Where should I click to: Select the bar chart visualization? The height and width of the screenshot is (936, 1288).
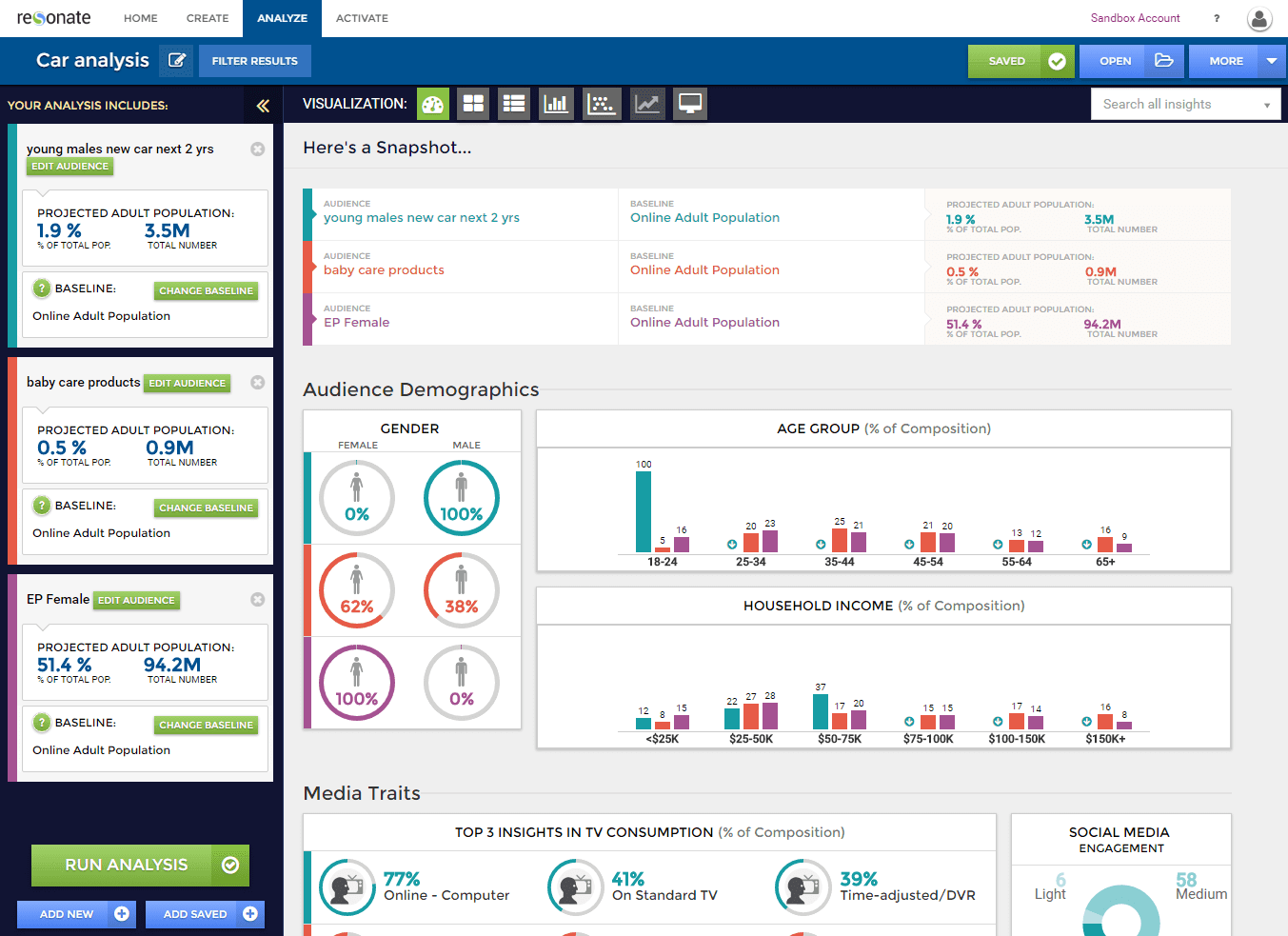pyautogui.click(x=556, y=104)
